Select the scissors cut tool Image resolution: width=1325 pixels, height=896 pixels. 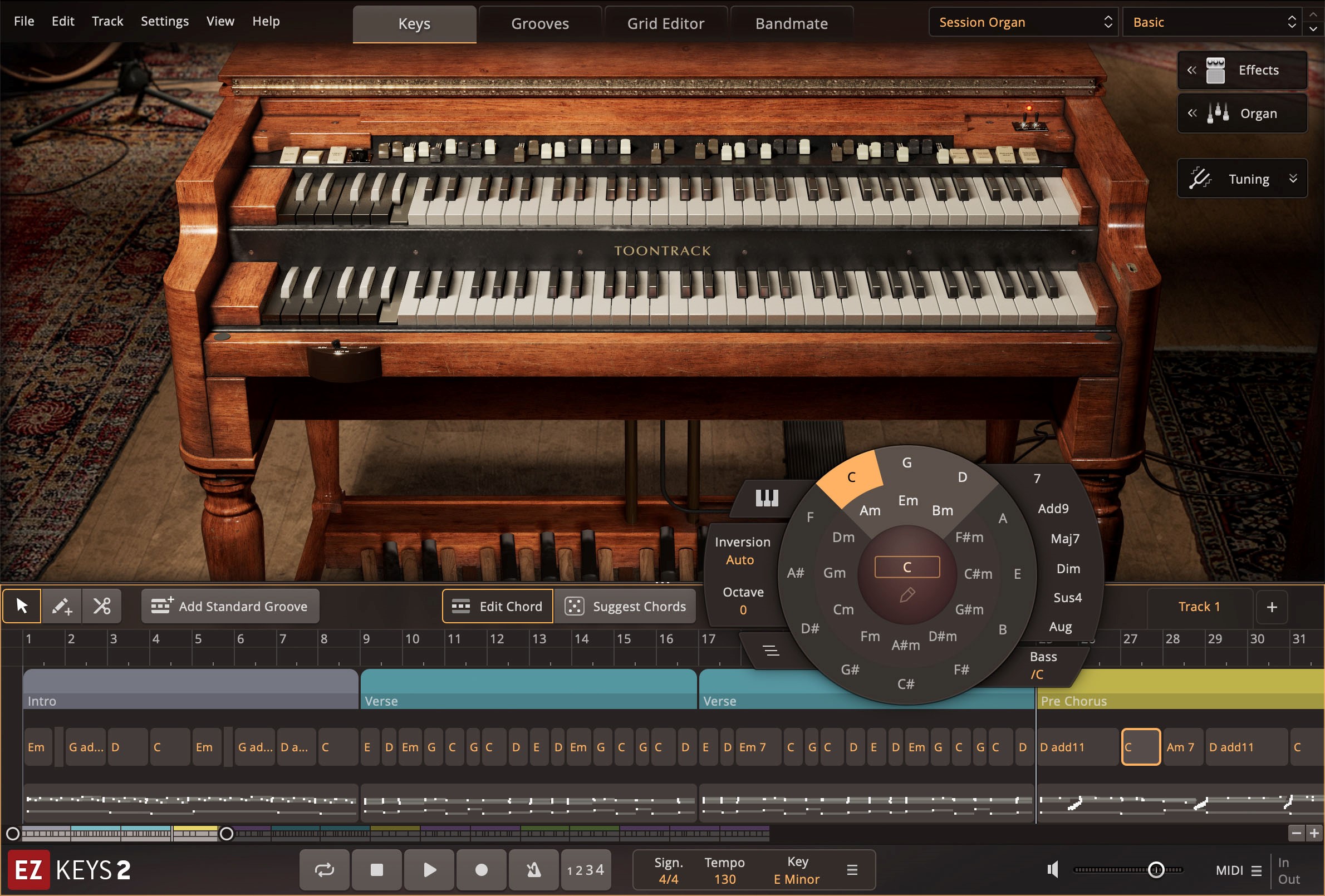point(101,606)
